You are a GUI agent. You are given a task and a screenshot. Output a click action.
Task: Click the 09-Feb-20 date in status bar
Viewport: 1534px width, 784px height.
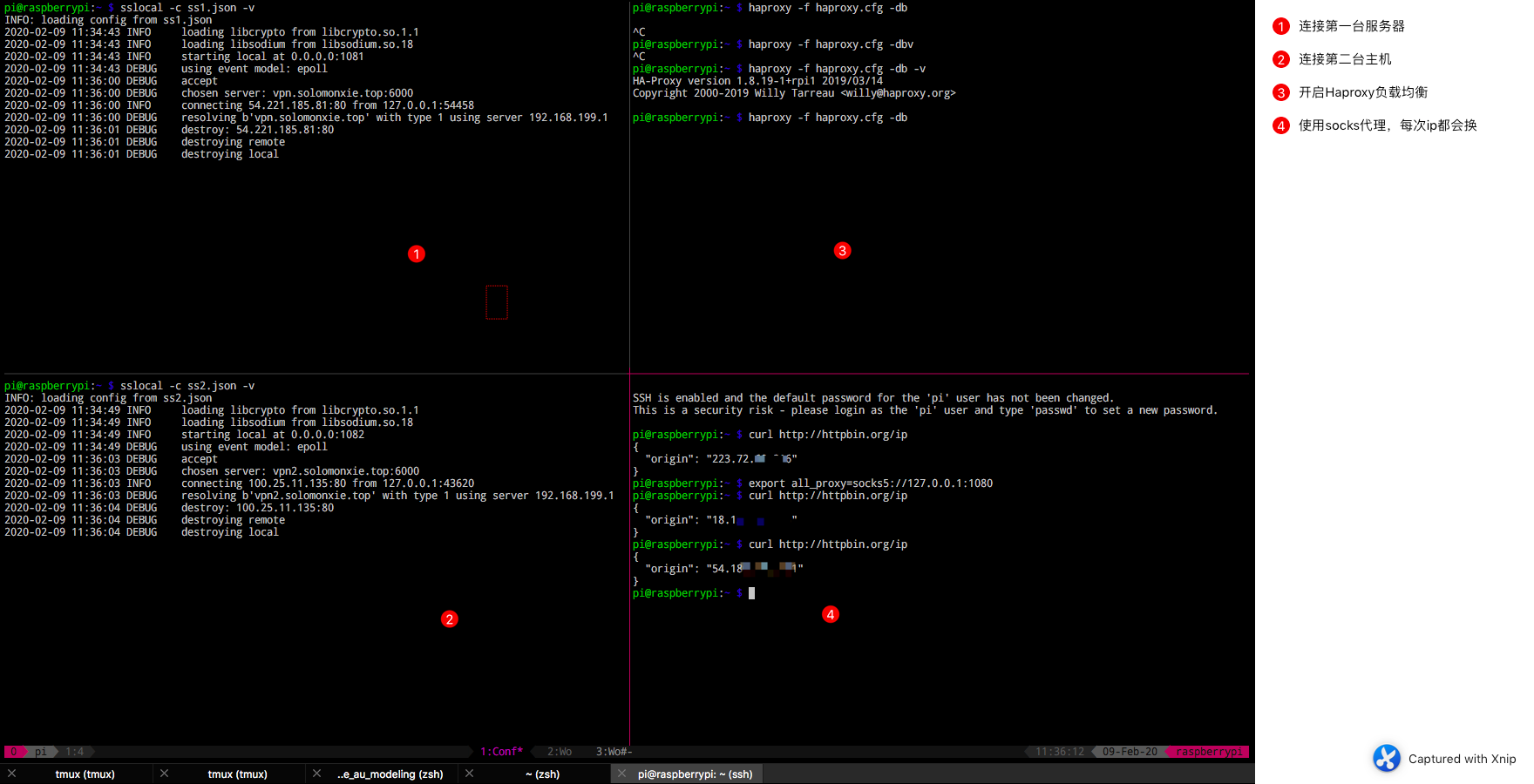click(1130, 752)
